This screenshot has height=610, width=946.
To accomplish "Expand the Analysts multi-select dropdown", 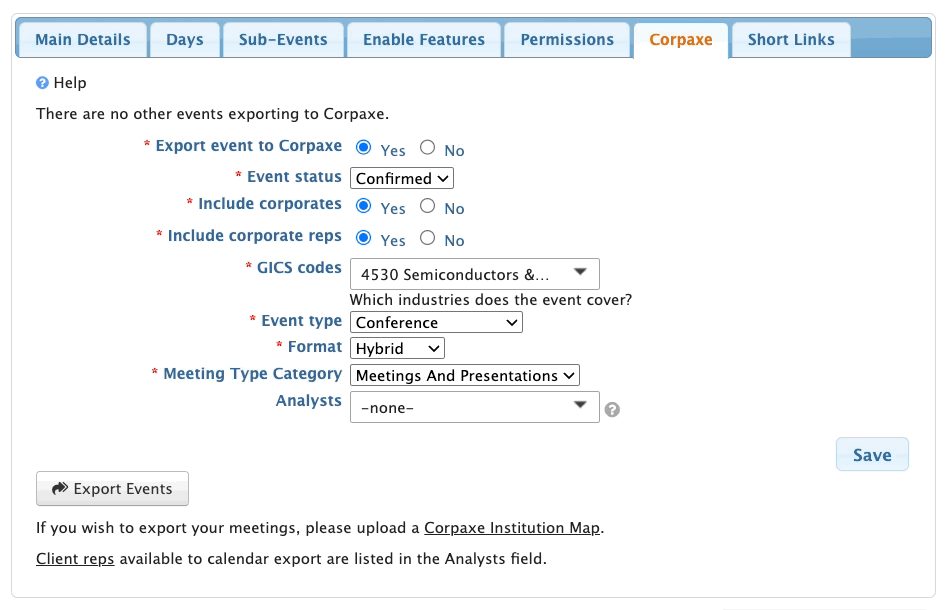I will tap(474, 407).
